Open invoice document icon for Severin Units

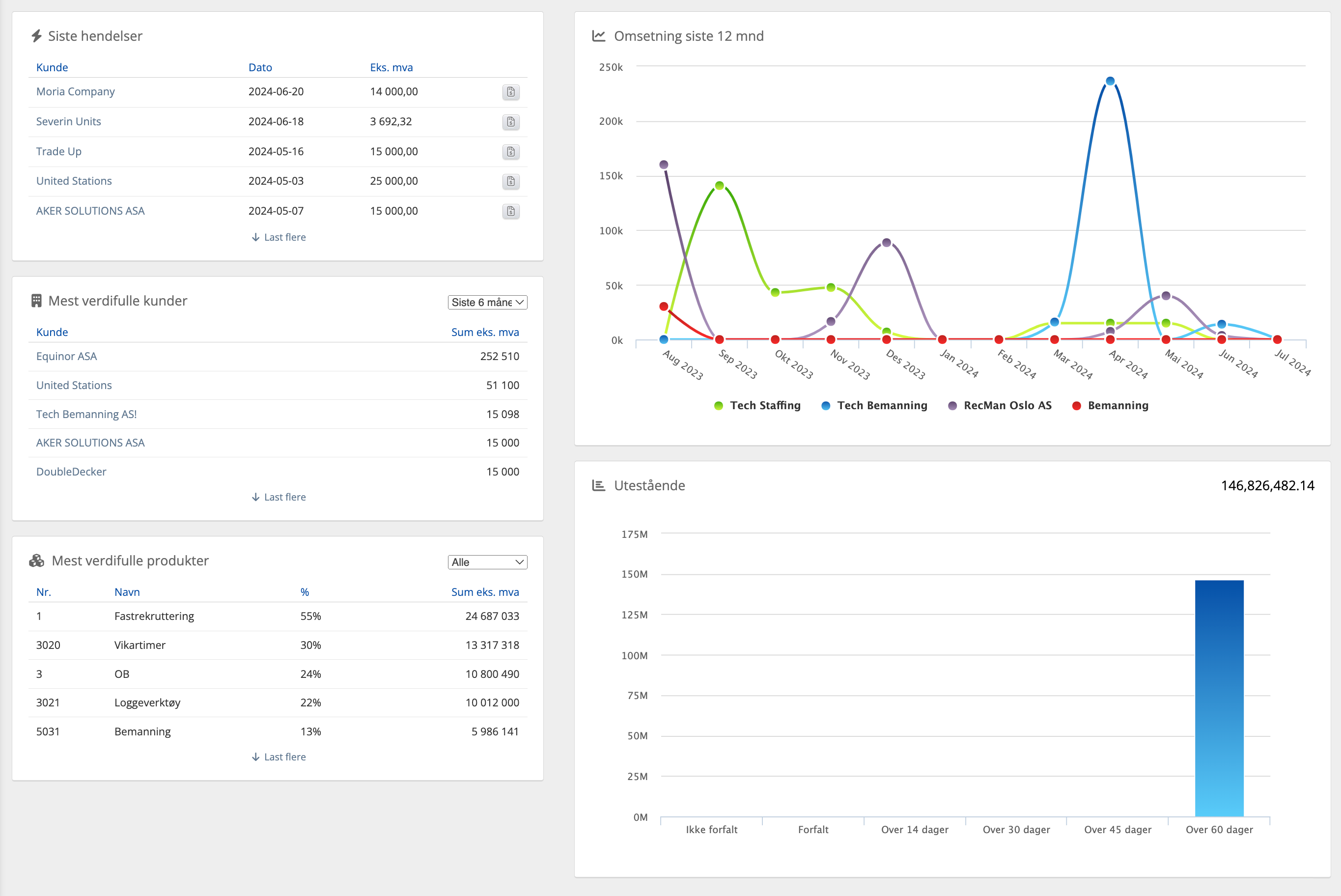[511, 122]
